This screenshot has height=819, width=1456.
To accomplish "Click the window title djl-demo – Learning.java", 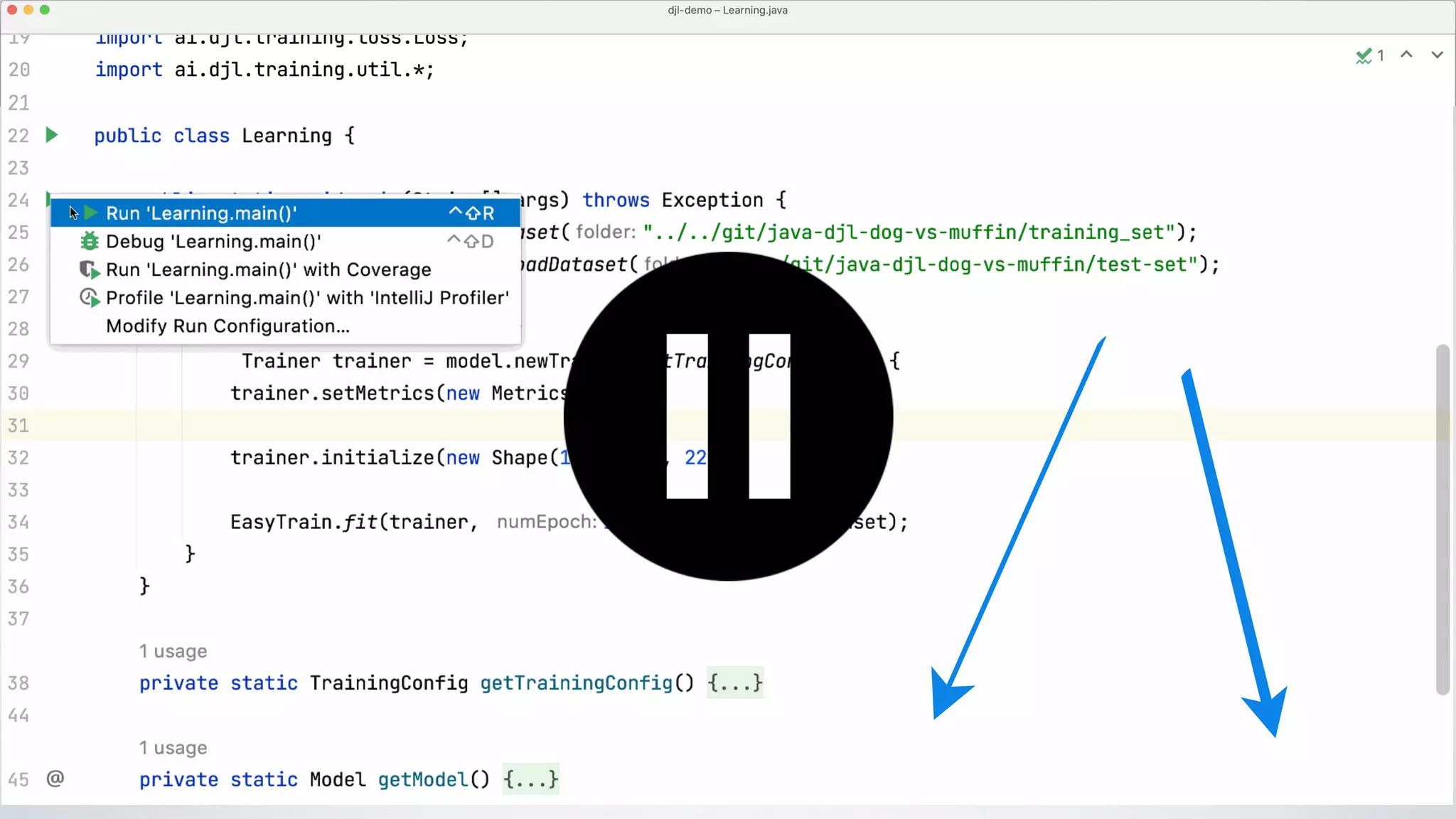I will pos(727,10).
